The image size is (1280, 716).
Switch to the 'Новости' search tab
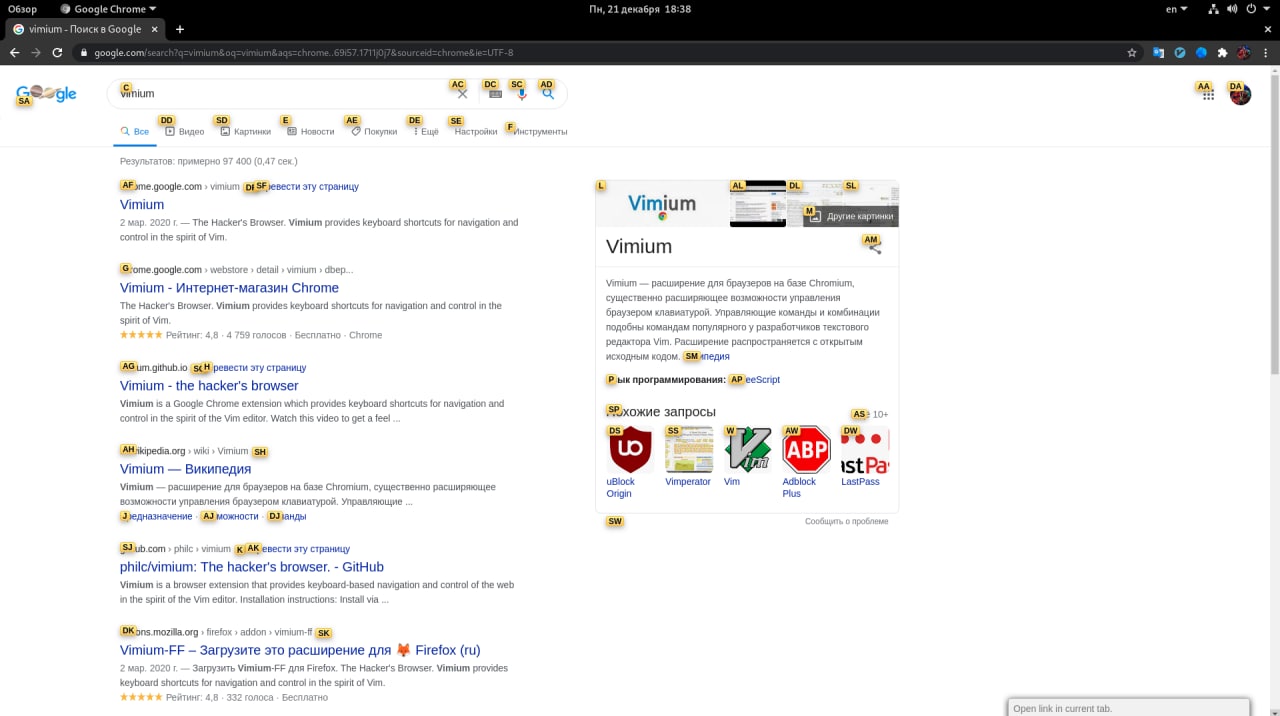[311, 131]
